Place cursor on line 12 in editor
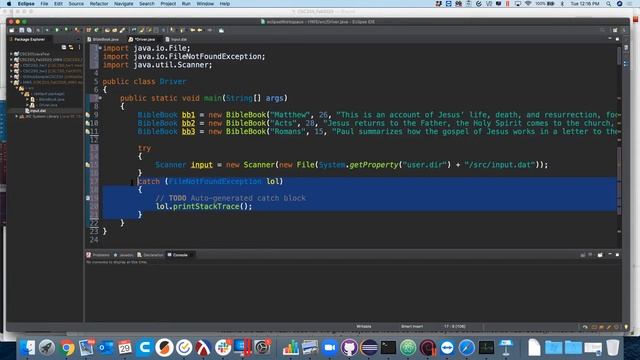The height and width of the screenshot is (360, 640). coord(359,140)
